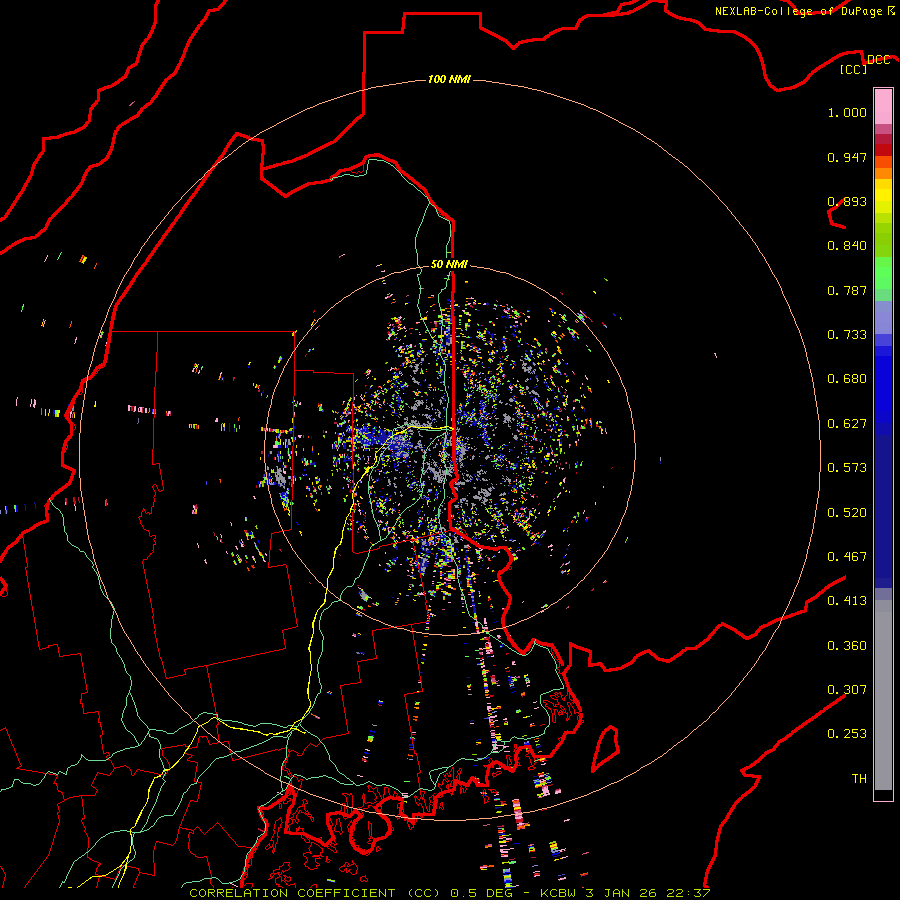
Task: Select the 0.253 legend value
Action: pos(847,734)
